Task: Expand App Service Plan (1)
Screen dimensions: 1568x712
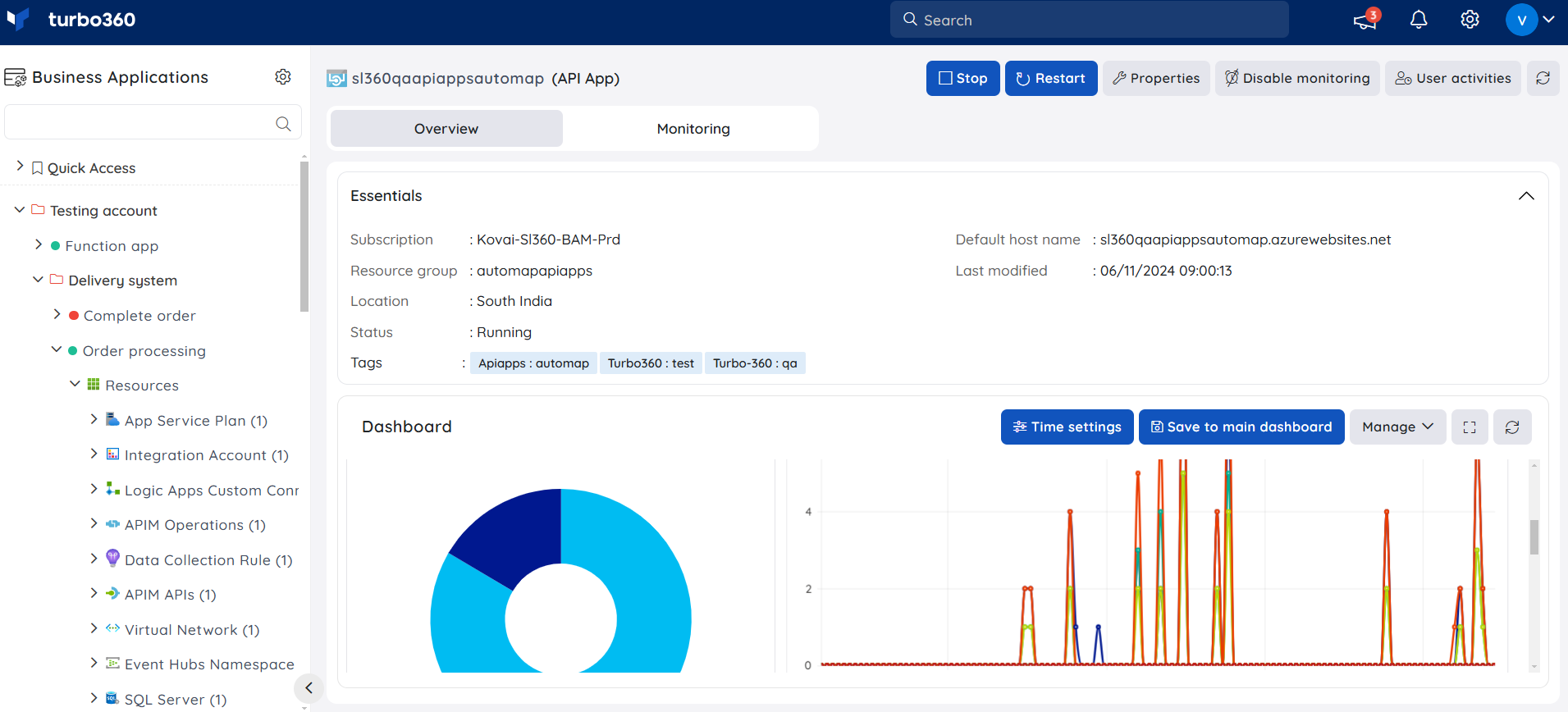Action: (x=94, y=419)
